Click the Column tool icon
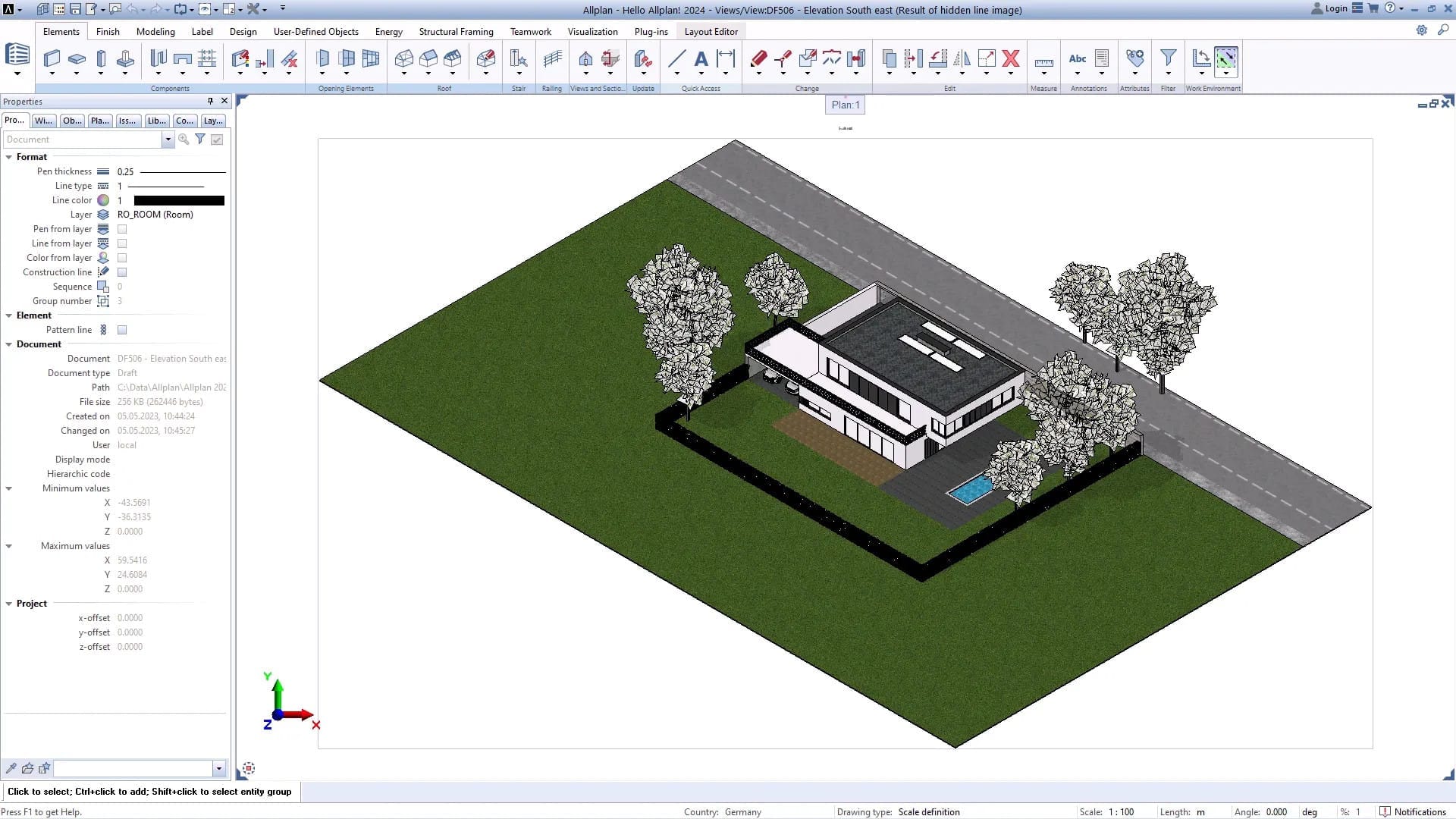This screenshot has width=1456, height=819. click(x=101, y=58)
